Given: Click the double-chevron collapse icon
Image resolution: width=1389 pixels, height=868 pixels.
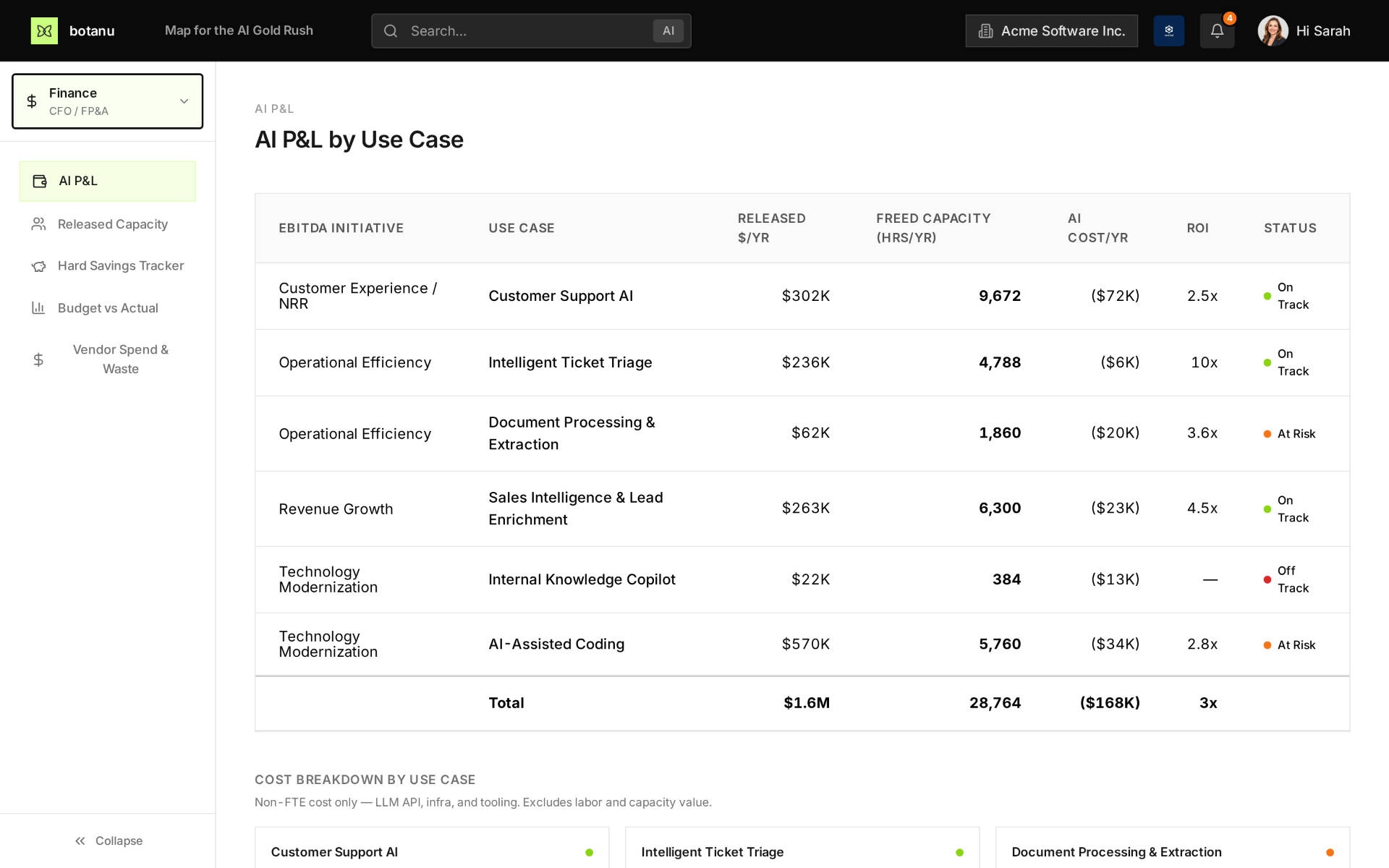Looking at the screenshot, I should [80, 841].
